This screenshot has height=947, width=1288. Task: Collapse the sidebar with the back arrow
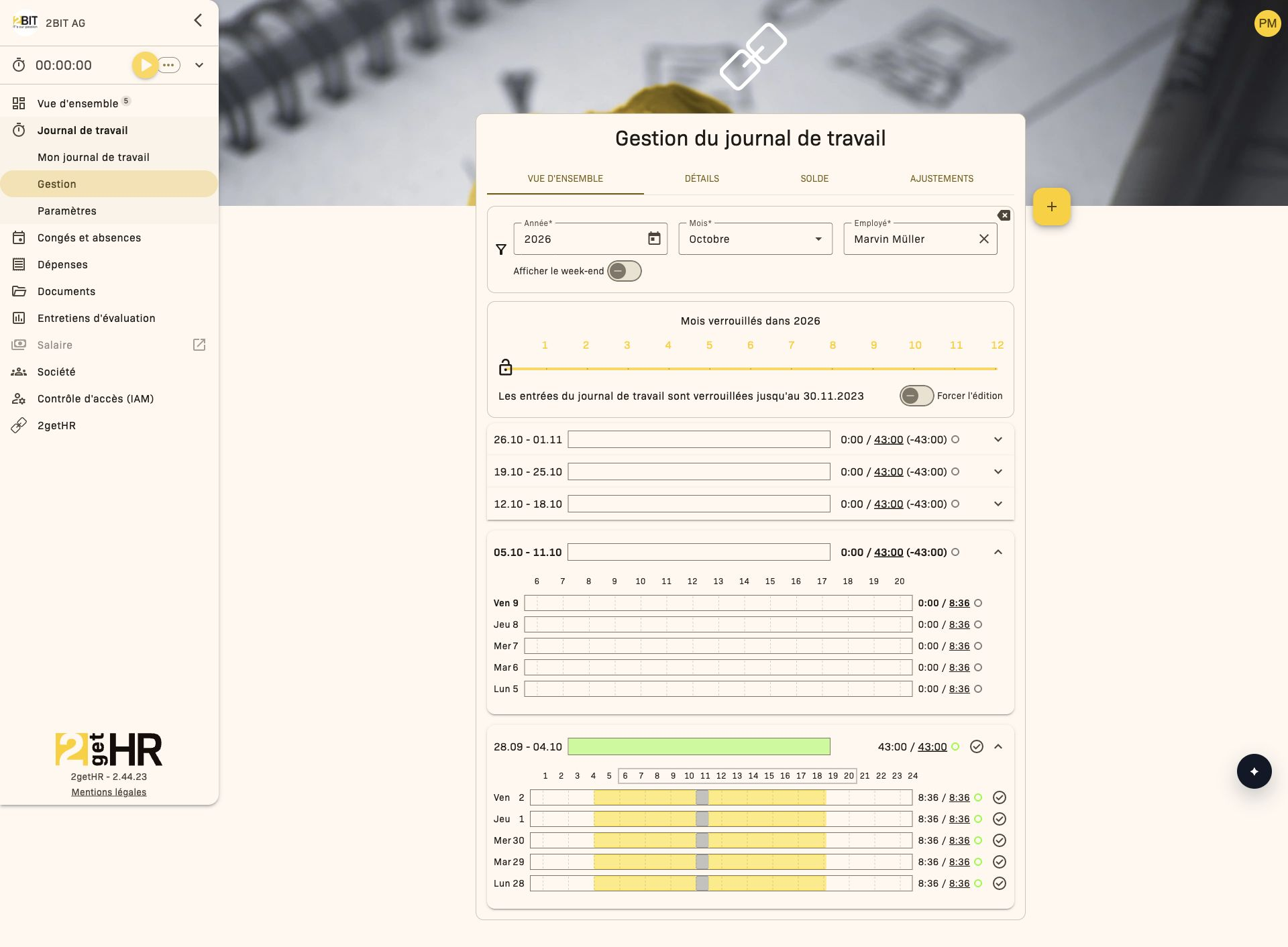(198, 20)
